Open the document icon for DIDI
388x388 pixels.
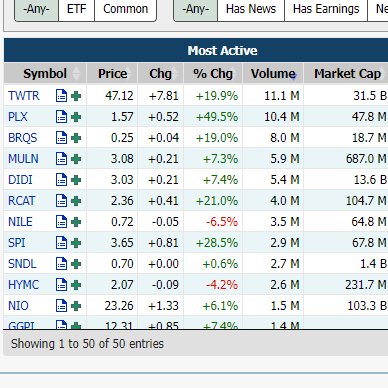coord(61,180)
